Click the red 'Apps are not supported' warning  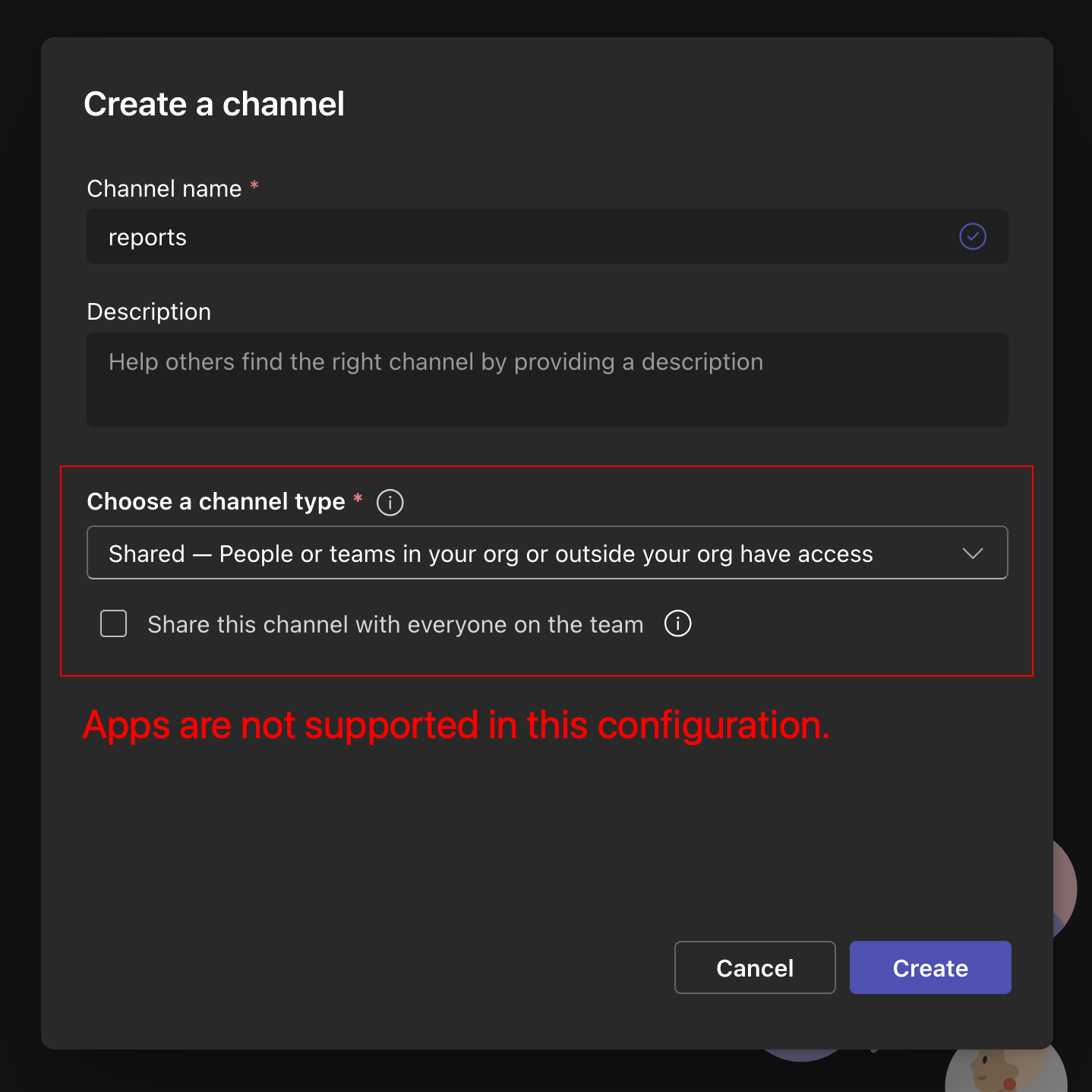pos(456,725)
